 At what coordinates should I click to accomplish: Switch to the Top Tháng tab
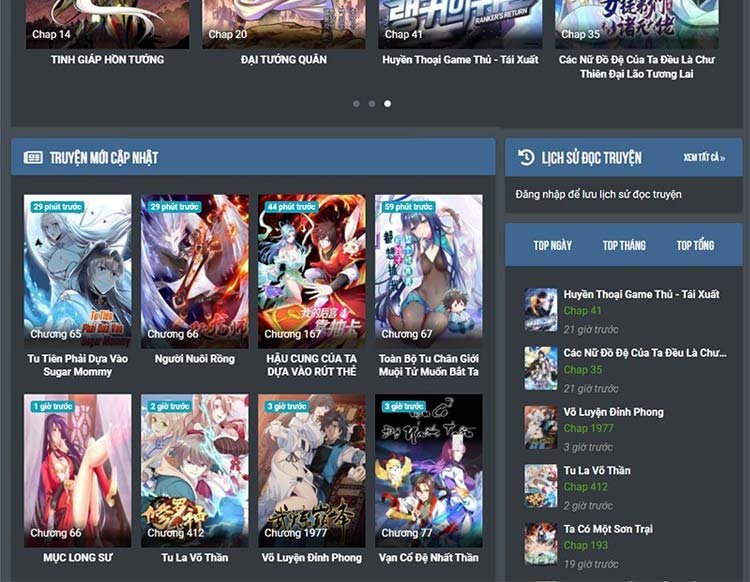pos(624,245)
